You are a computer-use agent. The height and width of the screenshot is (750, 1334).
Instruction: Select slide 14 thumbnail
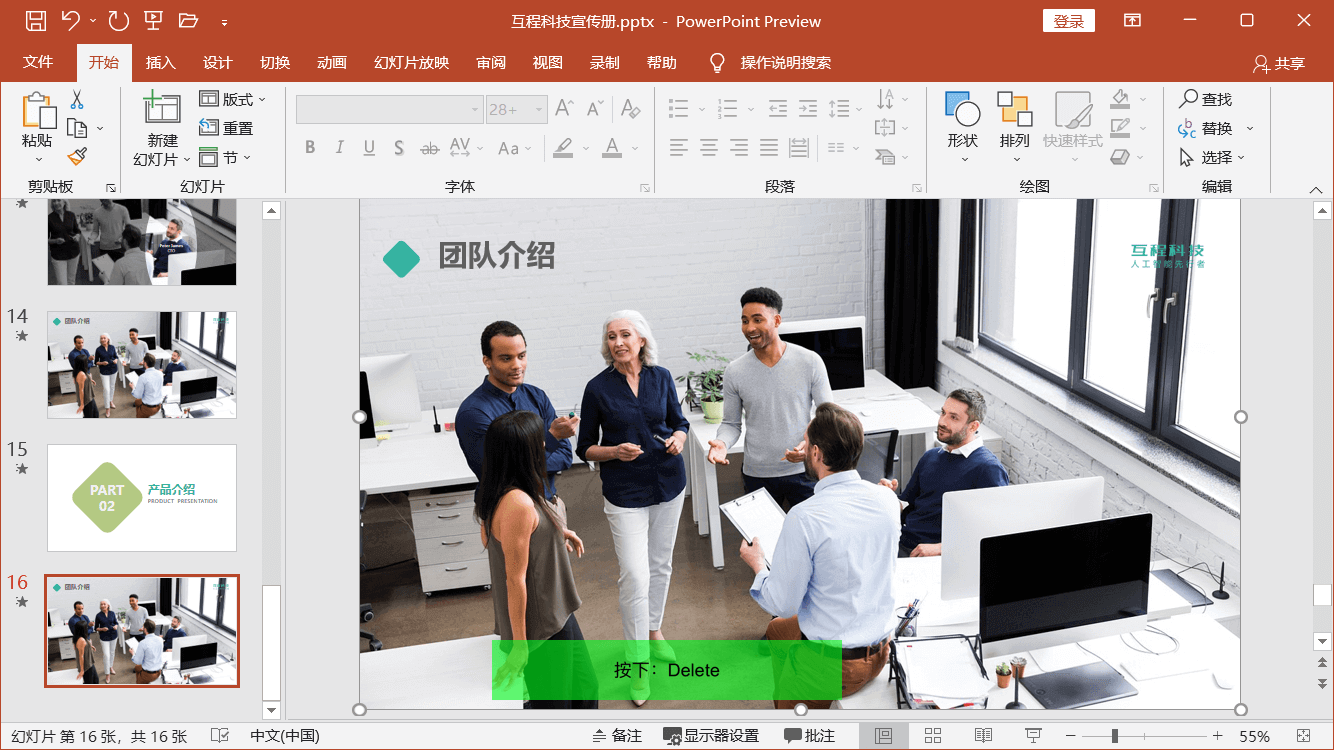pos(142,364)
